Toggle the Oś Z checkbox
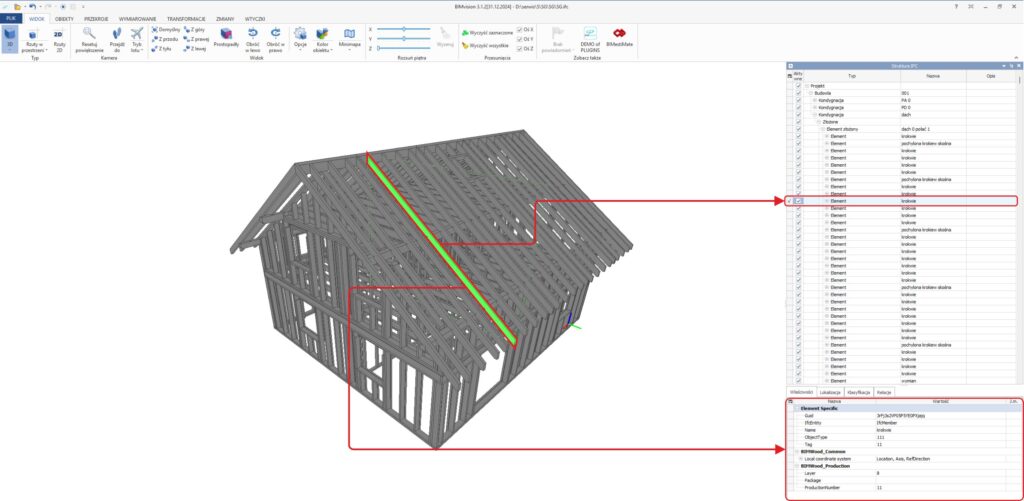The height and width of the screenshot is (501, 1024). coord(520,48)
